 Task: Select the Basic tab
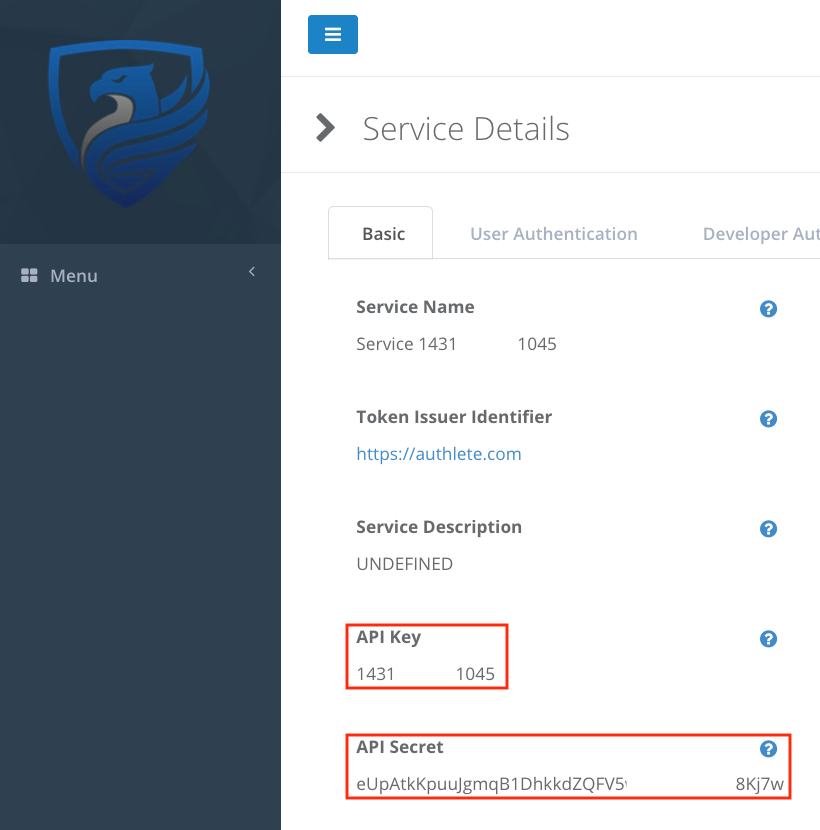click(x=383, y=234)
